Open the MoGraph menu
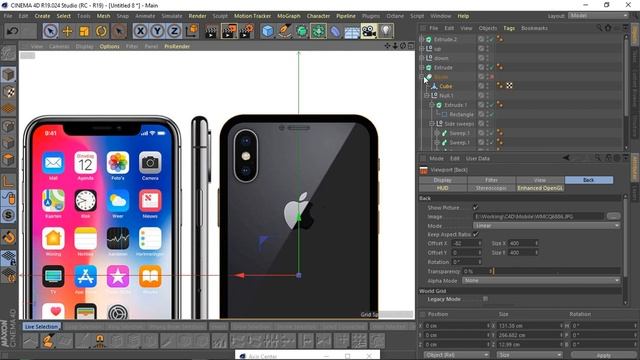This screenshot has height=360, width=640. tap(289, 16)
